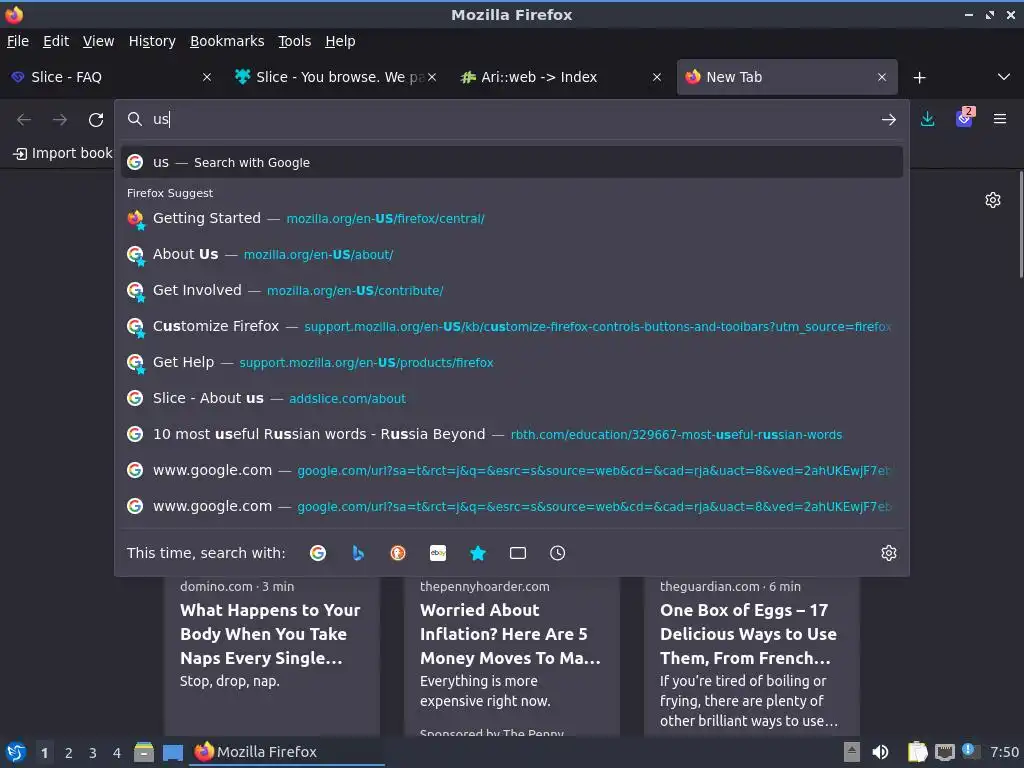Viewport: 1024px width, 768px height.
Task: Click the Forward navigation arrow
Action: (x=60, y=120)
